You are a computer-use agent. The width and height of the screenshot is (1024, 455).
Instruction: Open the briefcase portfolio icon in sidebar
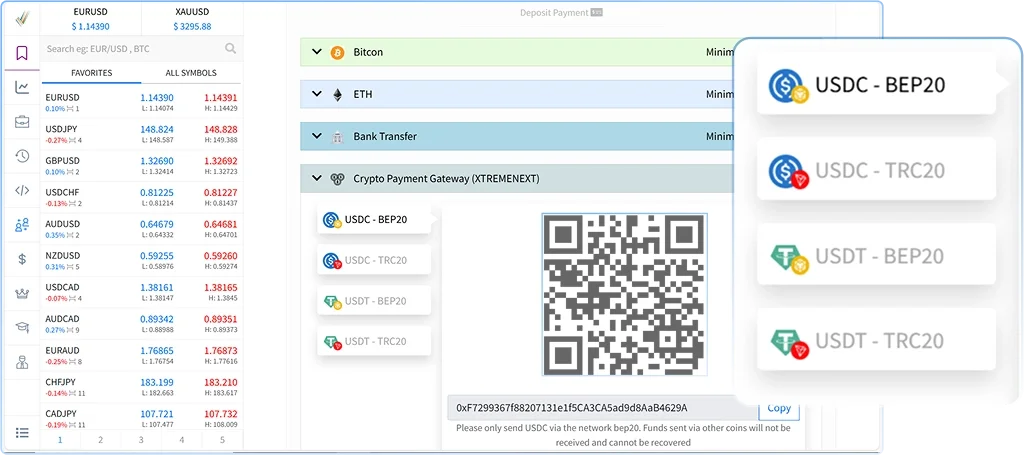(x=22, y=121)
